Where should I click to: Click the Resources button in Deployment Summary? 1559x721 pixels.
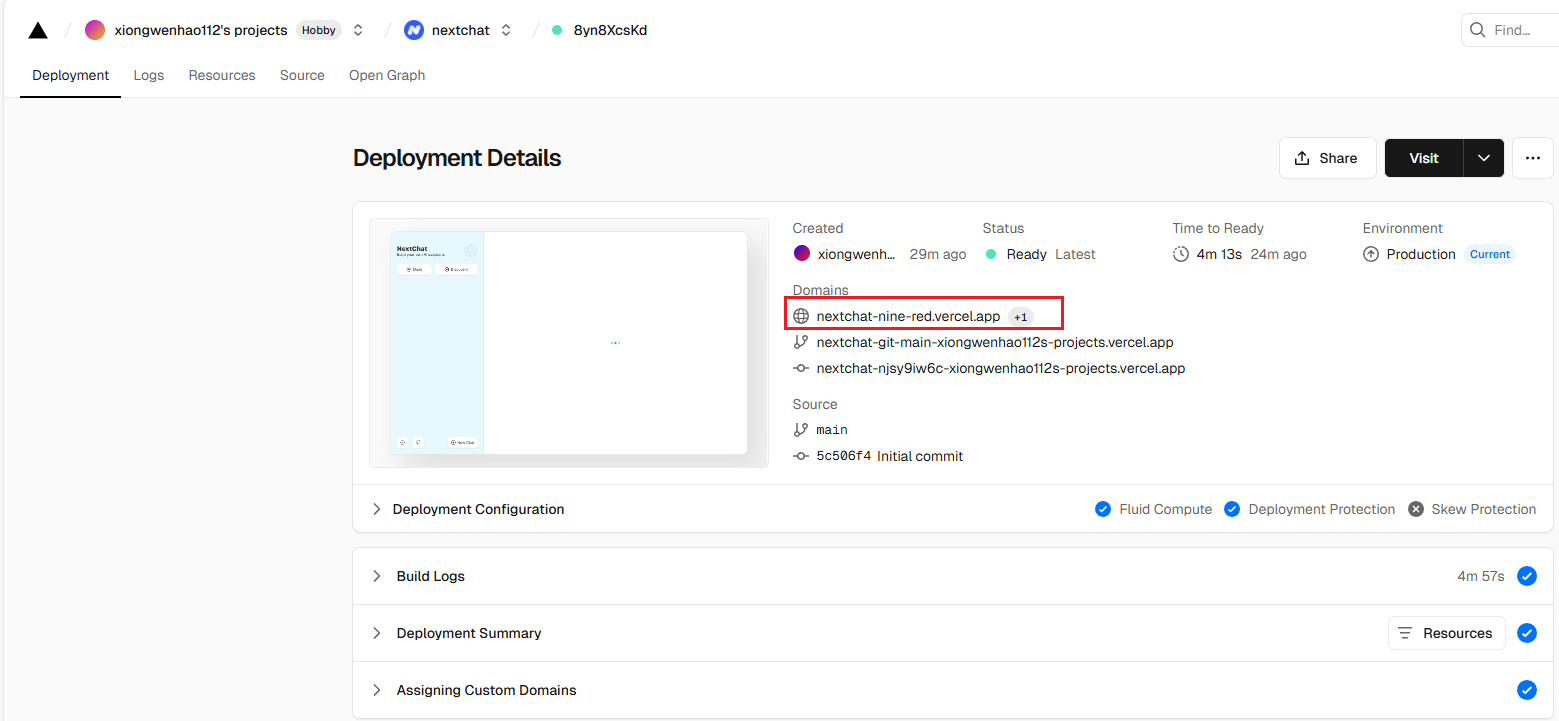click(x=1446, y=633)
